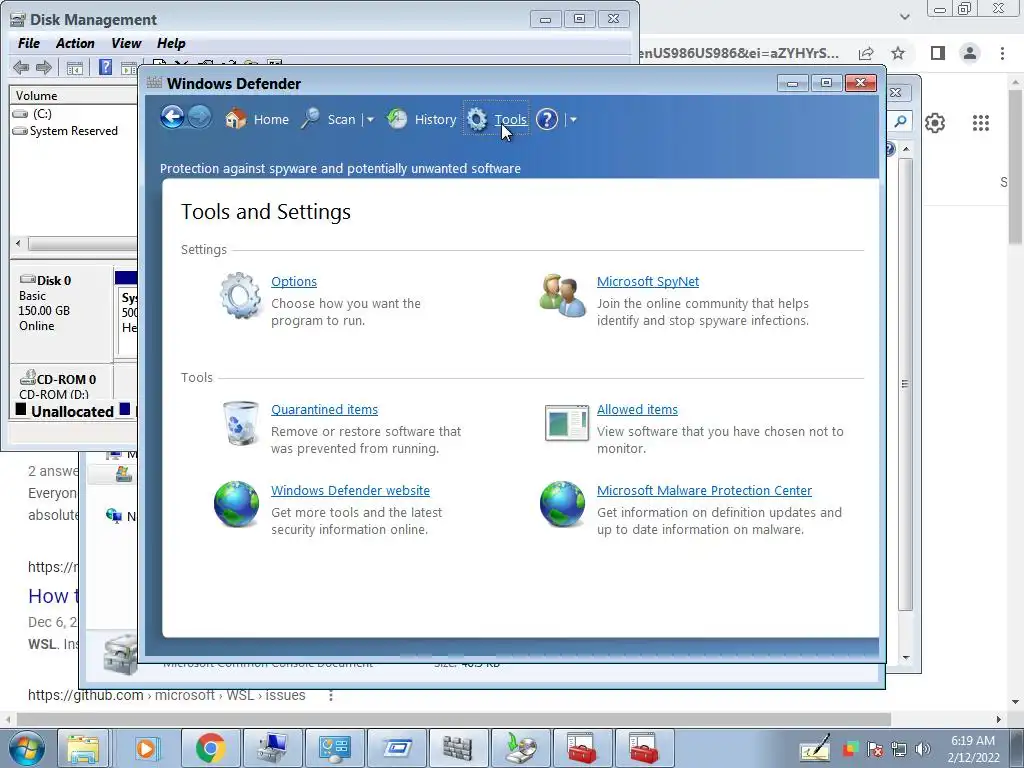Open Quarantined items link
The width and height of the screenshot is (1024, 768).
[325, 409]
